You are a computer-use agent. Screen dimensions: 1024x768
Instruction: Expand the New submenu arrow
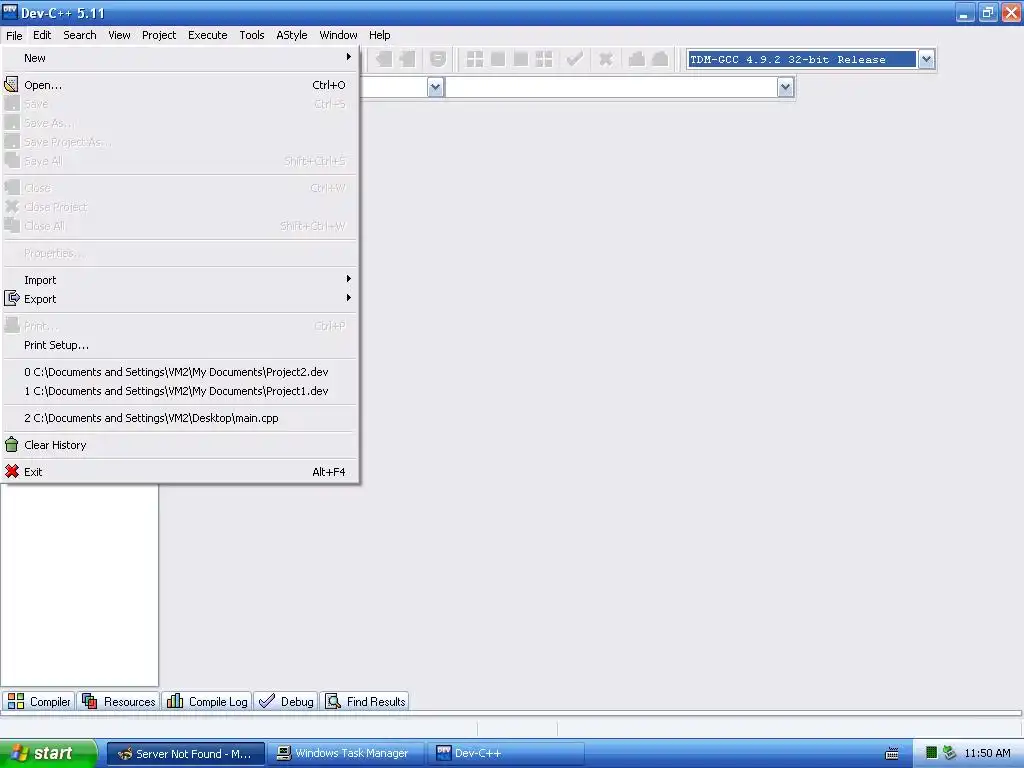point(349,57)
